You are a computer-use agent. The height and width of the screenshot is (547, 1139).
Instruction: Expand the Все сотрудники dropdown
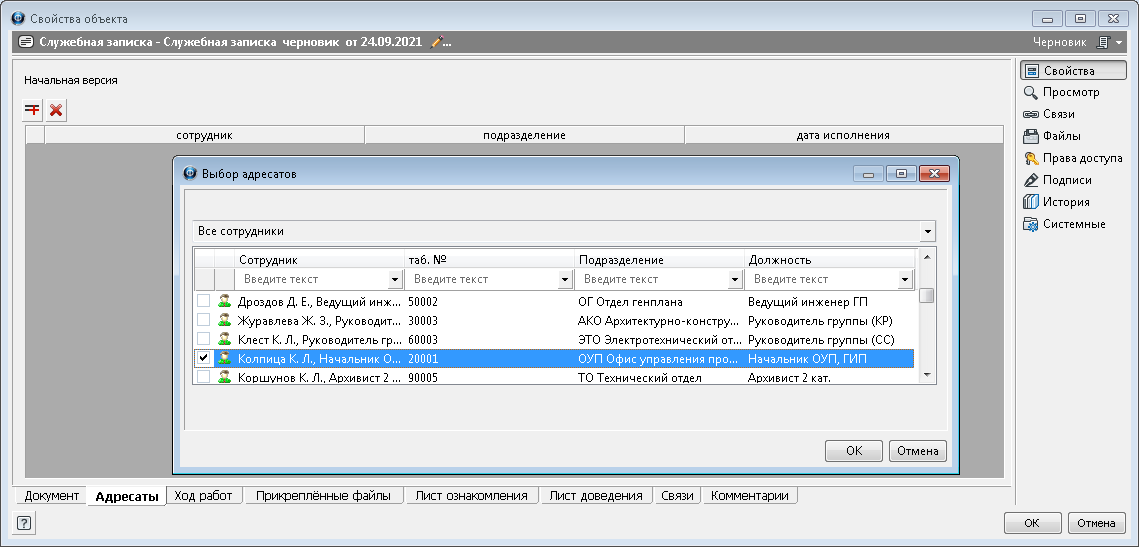coord(928,232)
